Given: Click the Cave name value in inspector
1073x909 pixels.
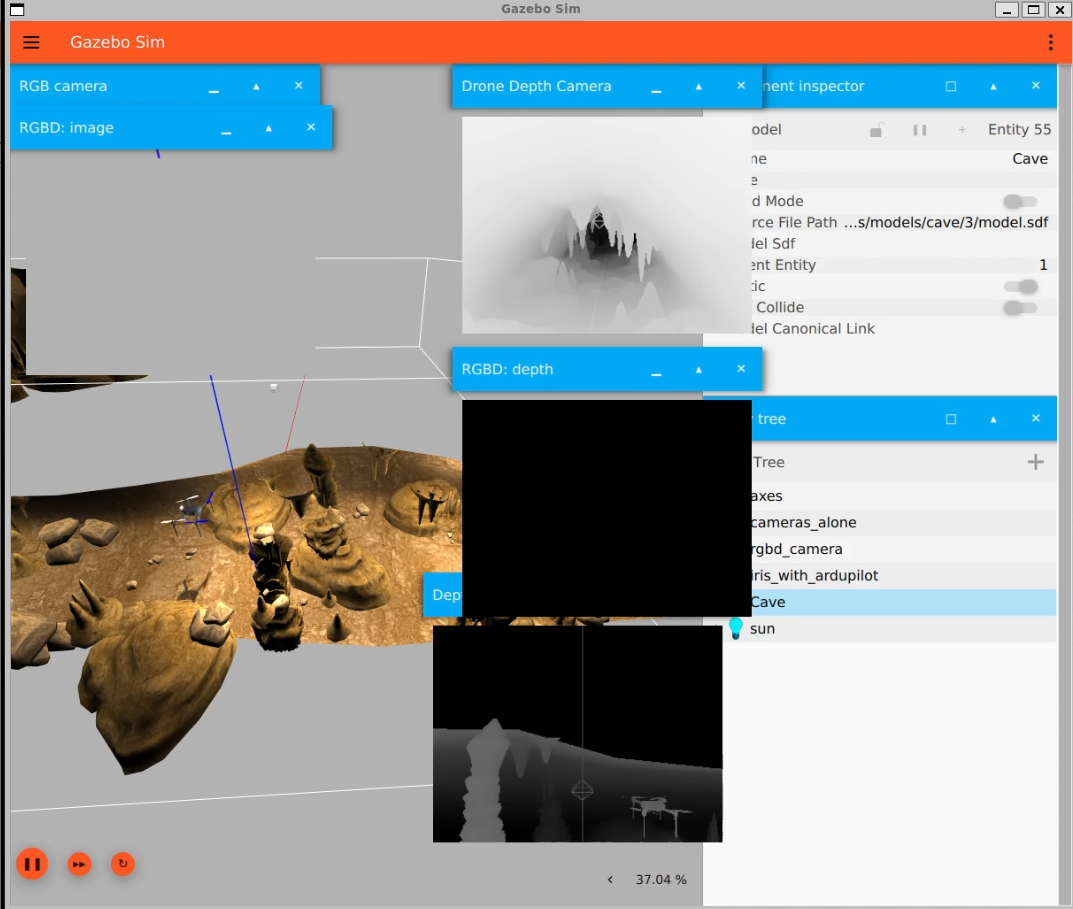Looking at the screenshot, I should pyautogui.click(x=1030, y=159).
